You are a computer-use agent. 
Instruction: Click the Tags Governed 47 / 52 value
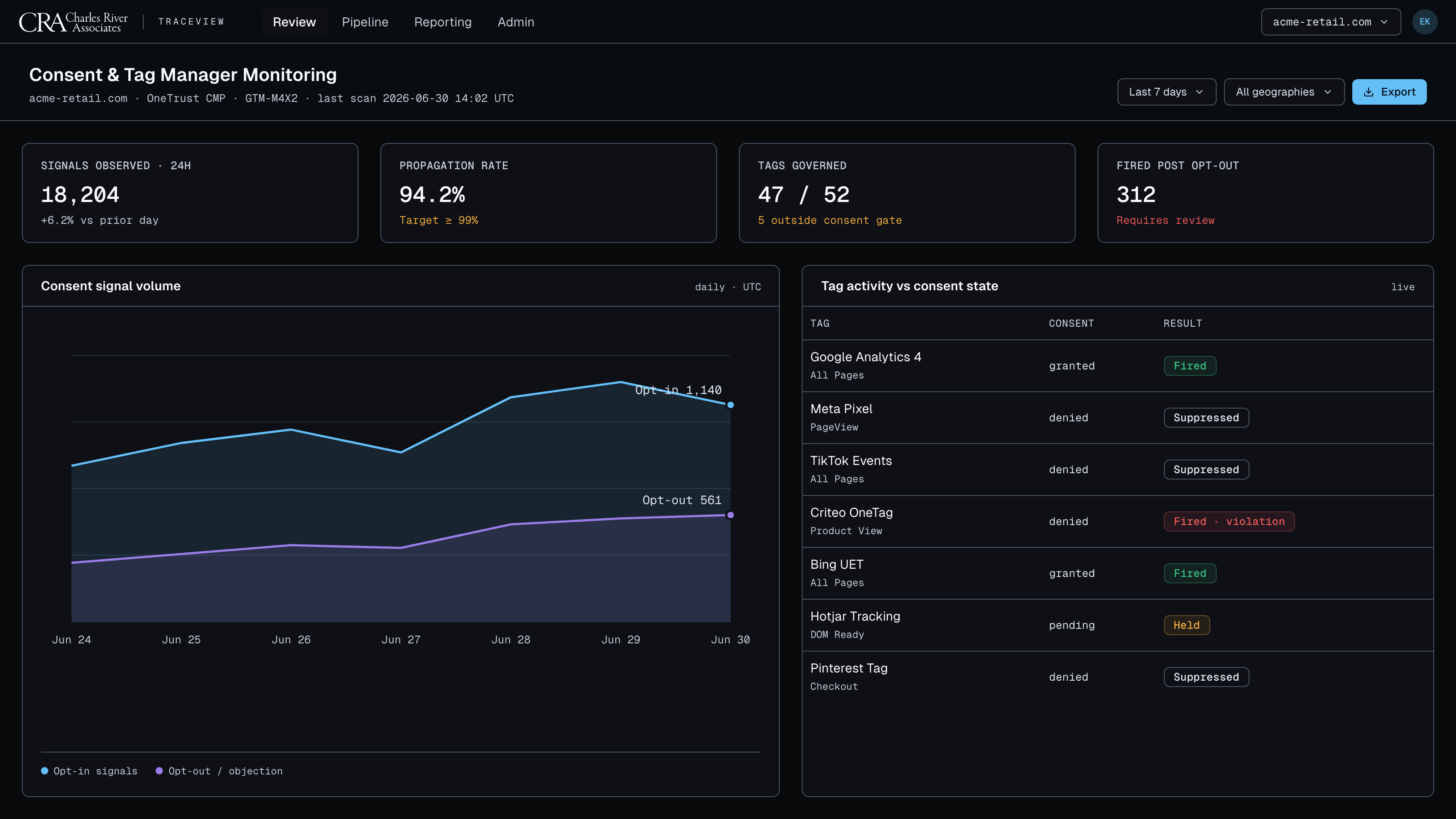(x=803, y=195)
